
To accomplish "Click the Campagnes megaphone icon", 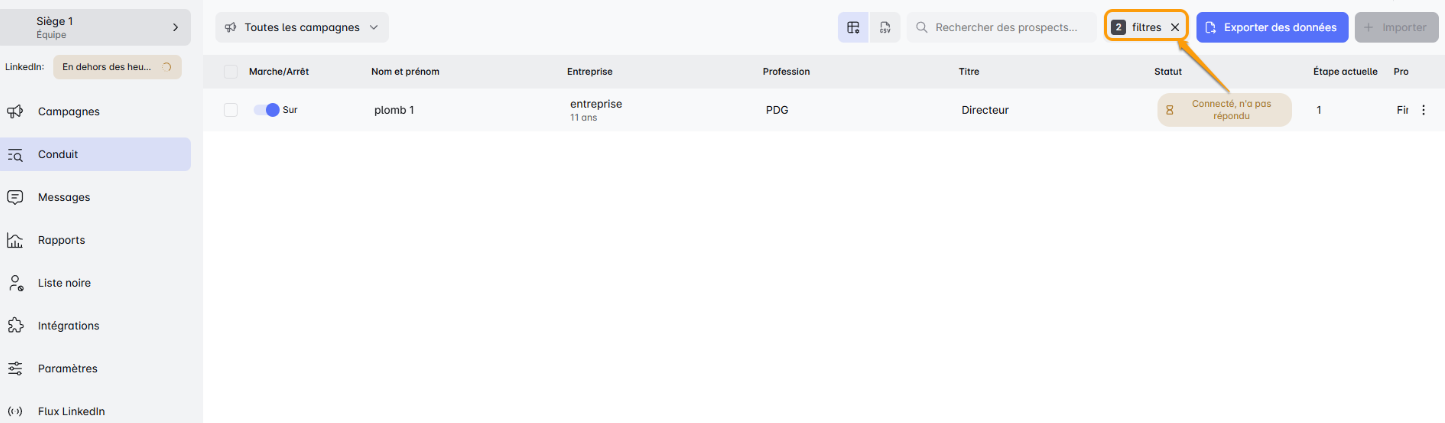I will click(15, 112).
